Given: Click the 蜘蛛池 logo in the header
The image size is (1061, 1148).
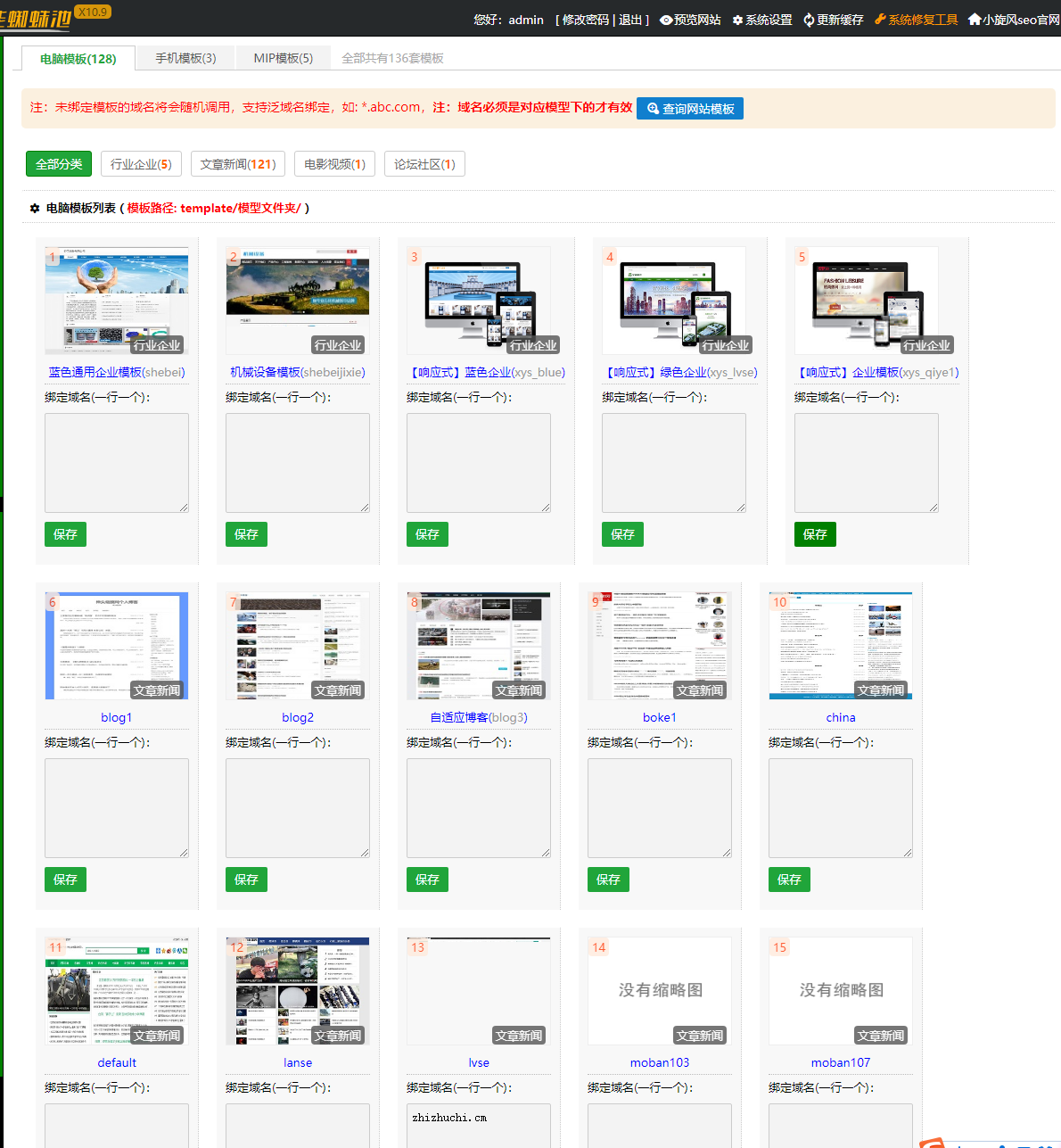Looking at the screenshot, I should click(36, 20).
